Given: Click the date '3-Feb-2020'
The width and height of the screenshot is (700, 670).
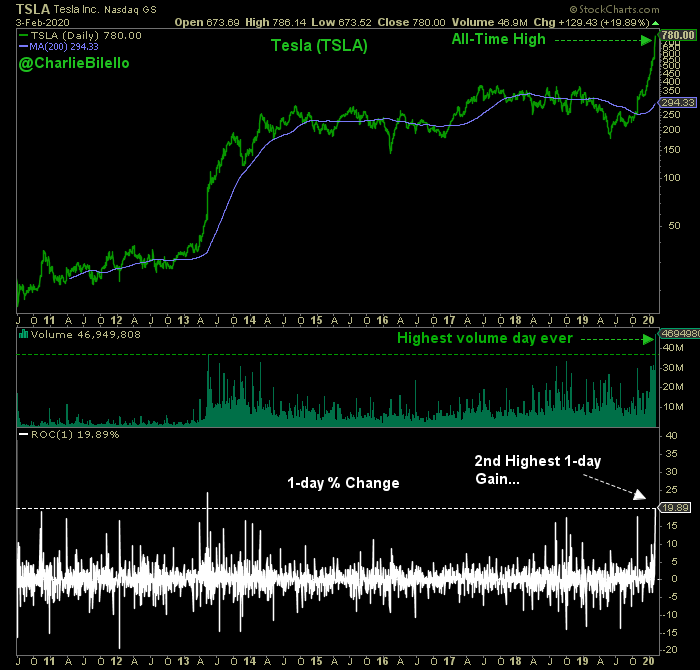Looking at the screenshot, I should (42, 22).
